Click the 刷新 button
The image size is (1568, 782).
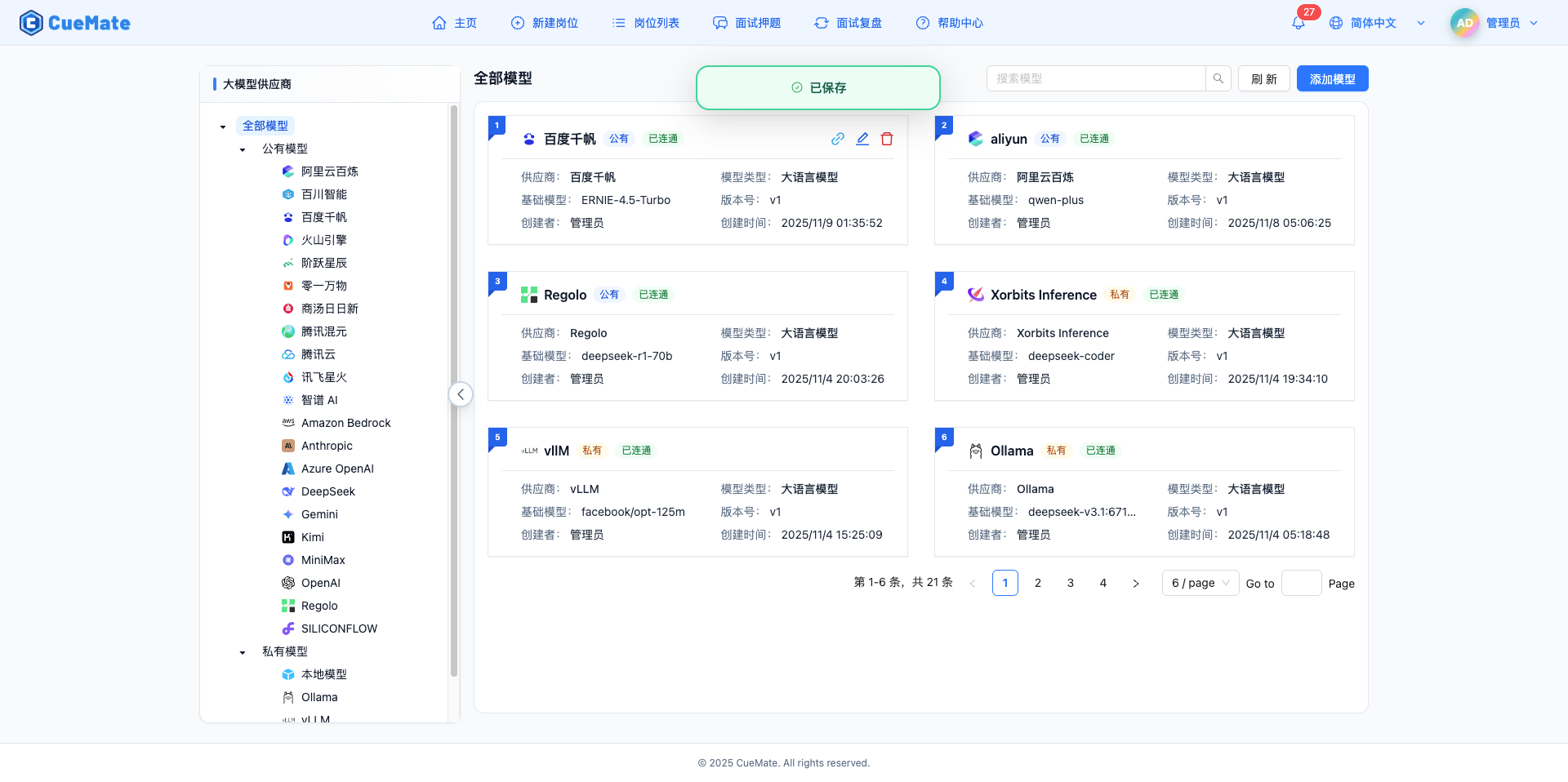[1263, 78]
